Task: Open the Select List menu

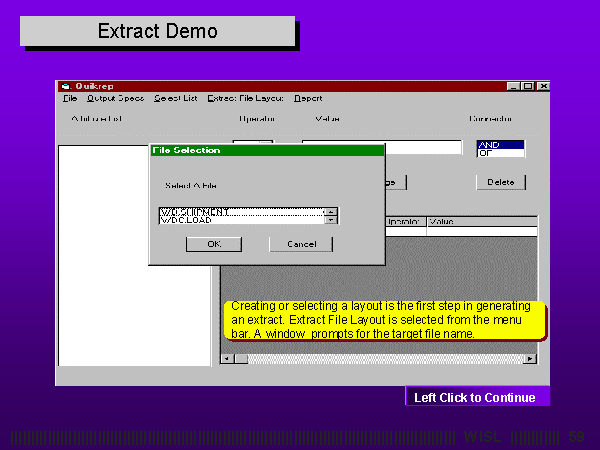Action: [175, 98]
